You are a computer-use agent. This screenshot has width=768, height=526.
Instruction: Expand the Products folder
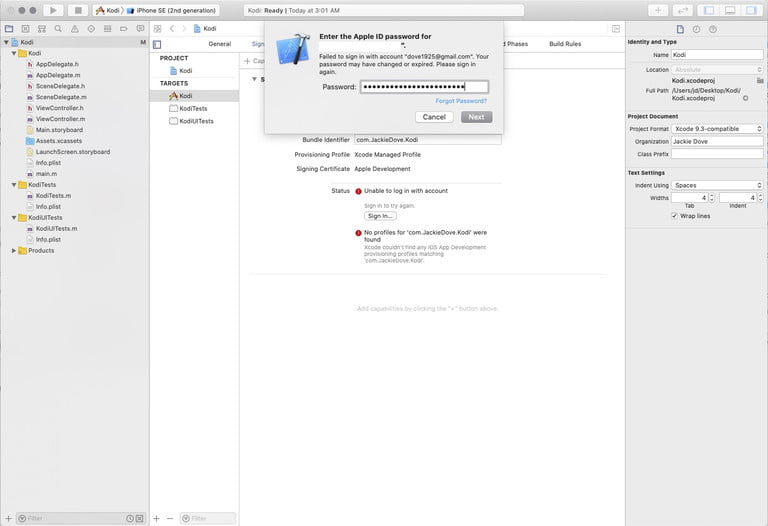[x=14, y=250]
